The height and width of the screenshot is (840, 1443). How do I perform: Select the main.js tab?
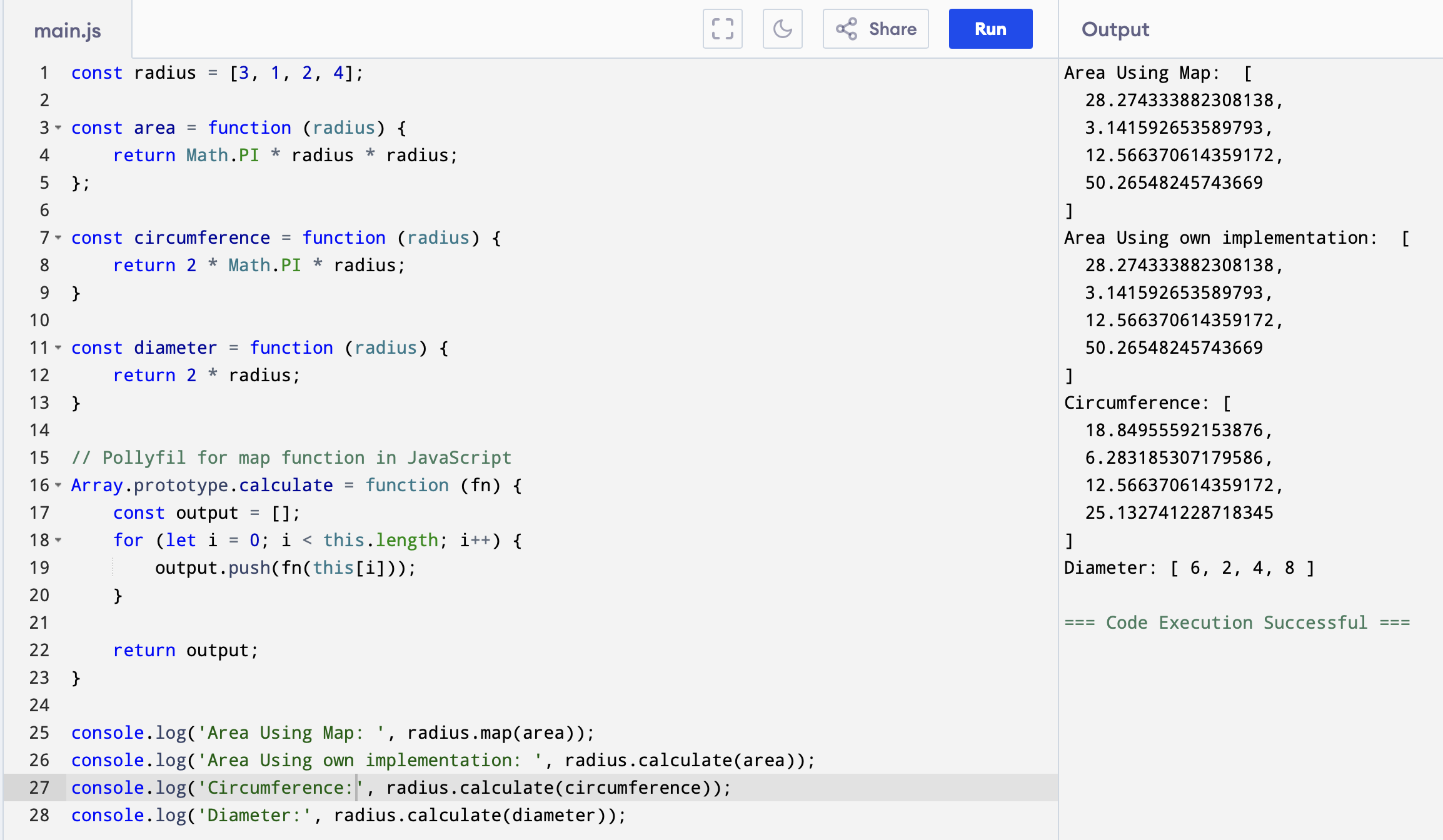(x=68, y=30)
